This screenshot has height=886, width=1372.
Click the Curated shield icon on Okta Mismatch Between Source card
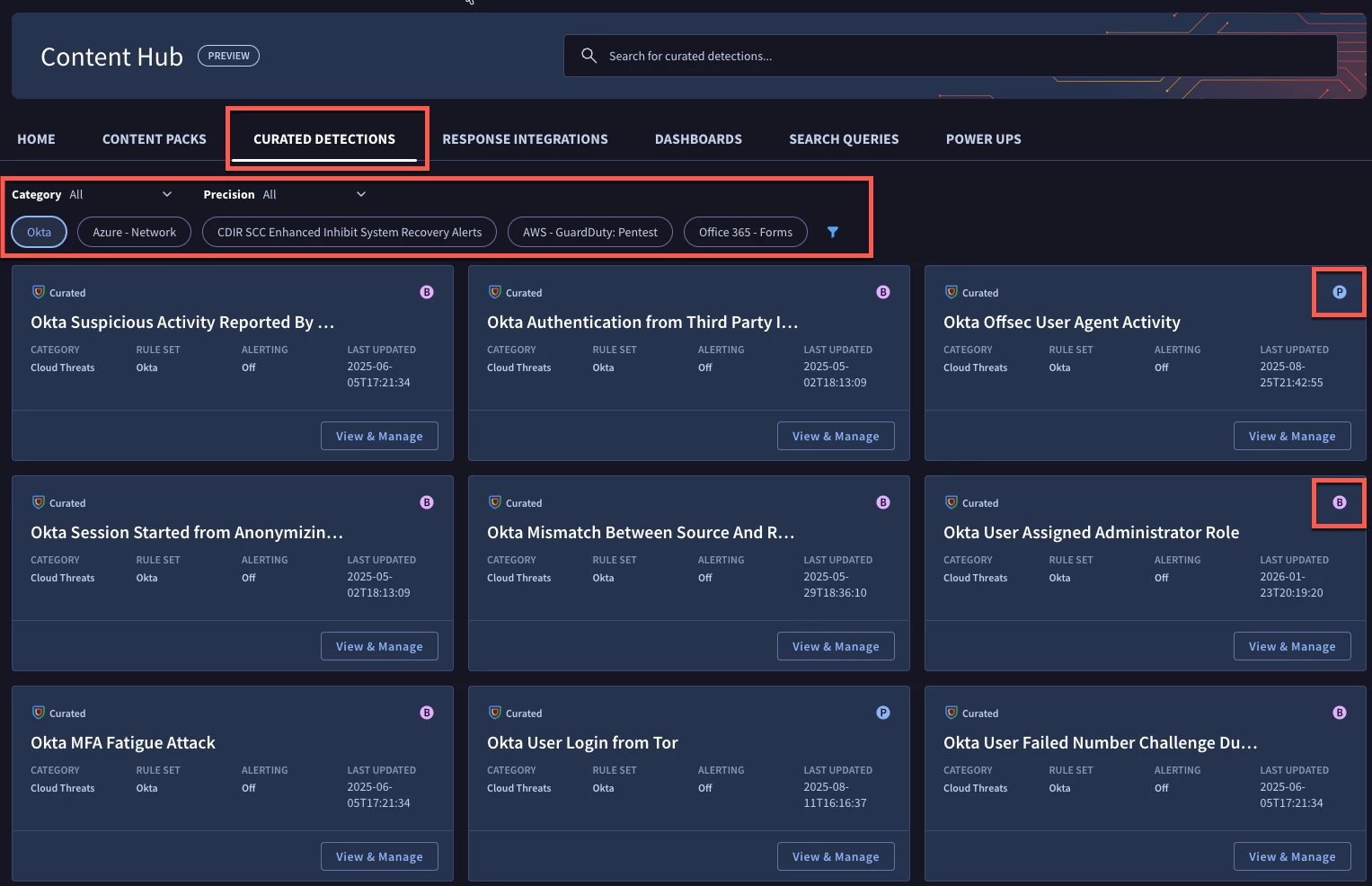(495, 502)
